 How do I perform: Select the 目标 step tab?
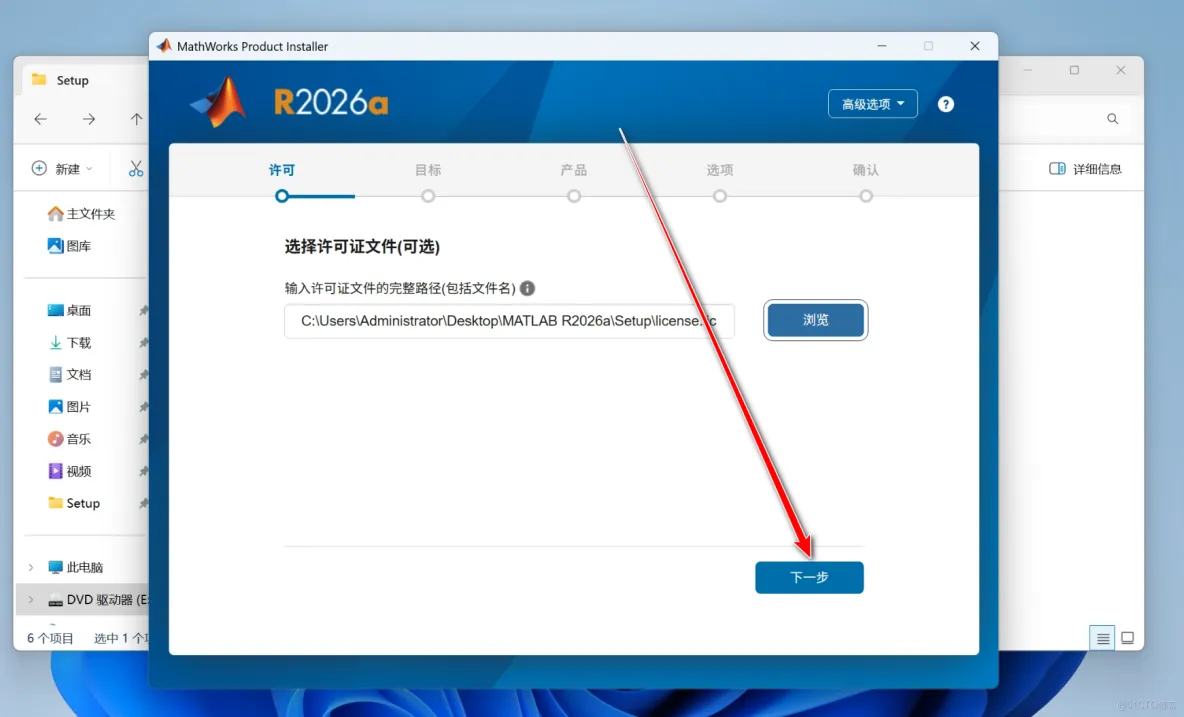click(x=427, y=171)
